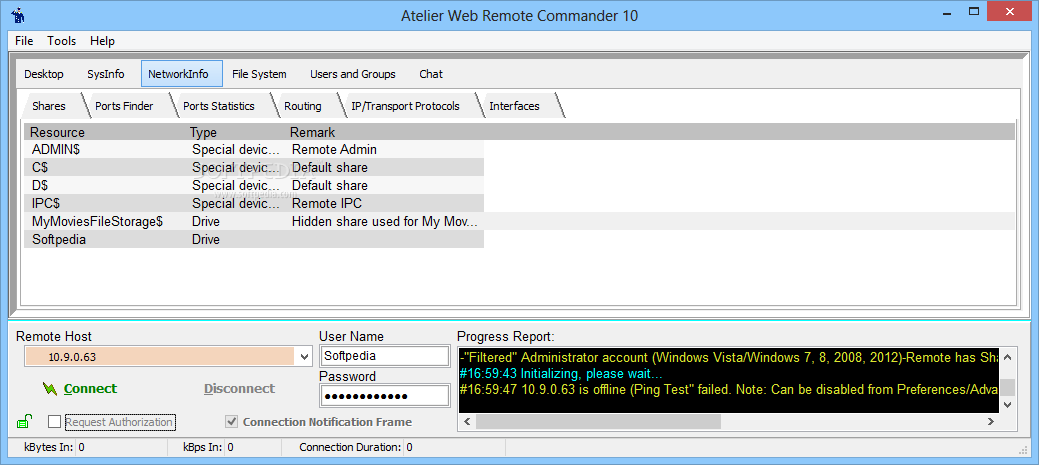Open the Tools menu

(x=62, y=41)
